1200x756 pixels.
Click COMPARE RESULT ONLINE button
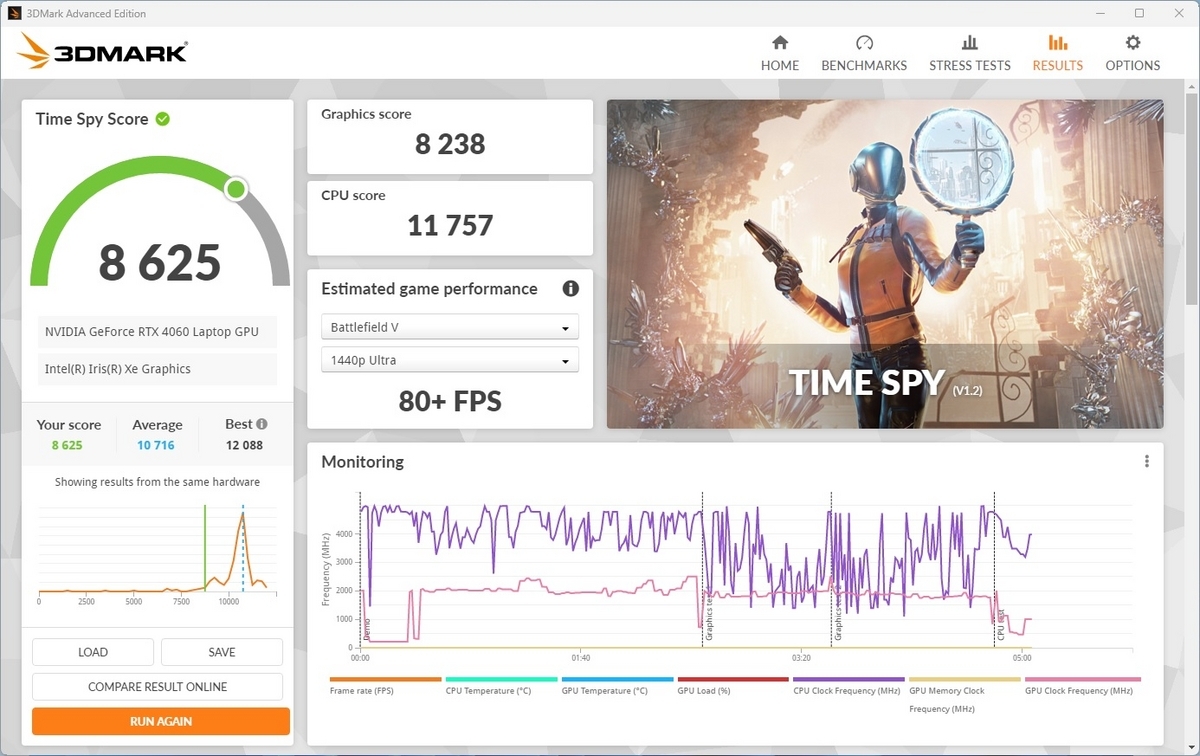point(157,687)
